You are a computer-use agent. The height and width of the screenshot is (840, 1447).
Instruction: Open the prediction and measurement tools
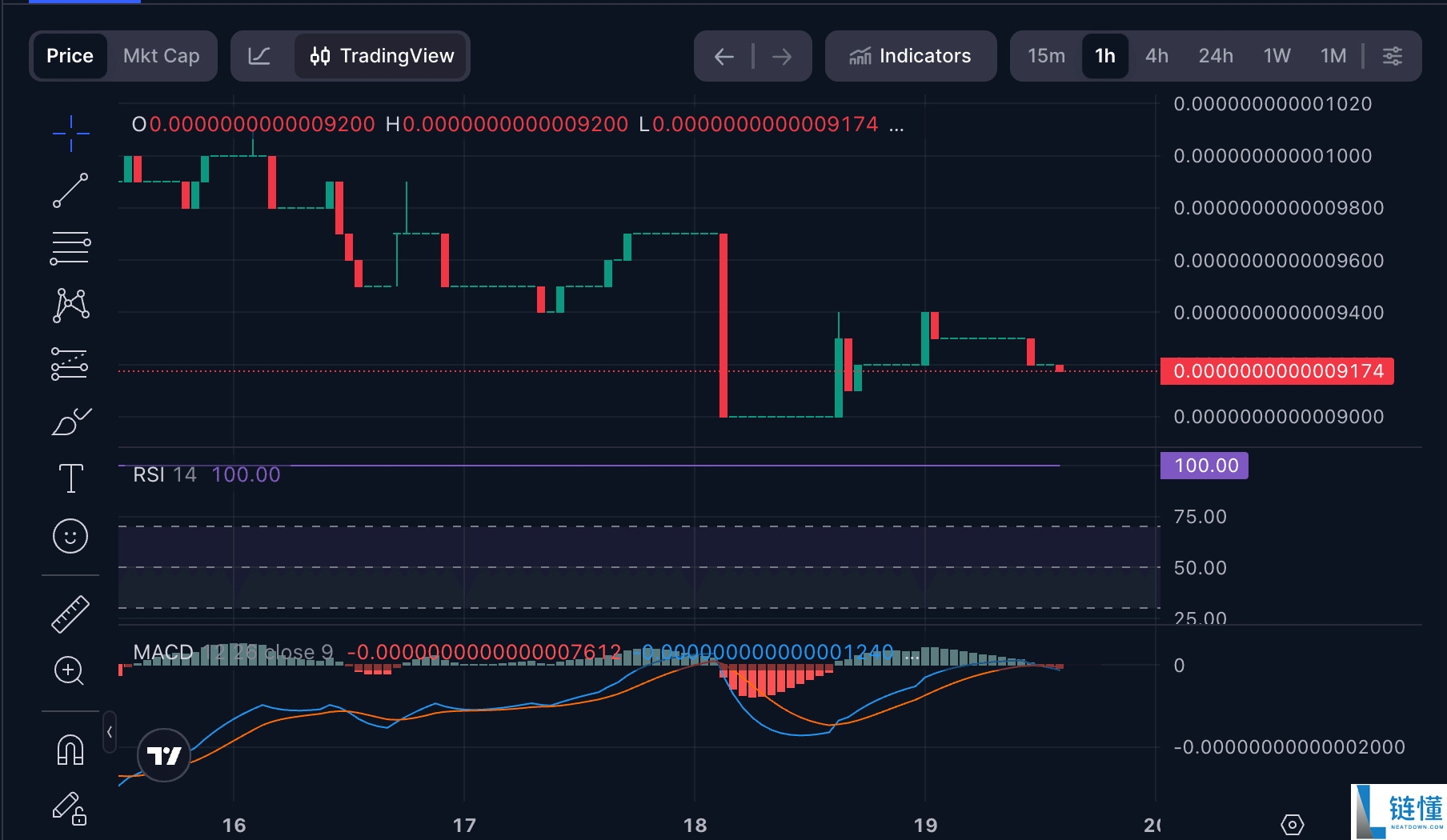[70, 364]
